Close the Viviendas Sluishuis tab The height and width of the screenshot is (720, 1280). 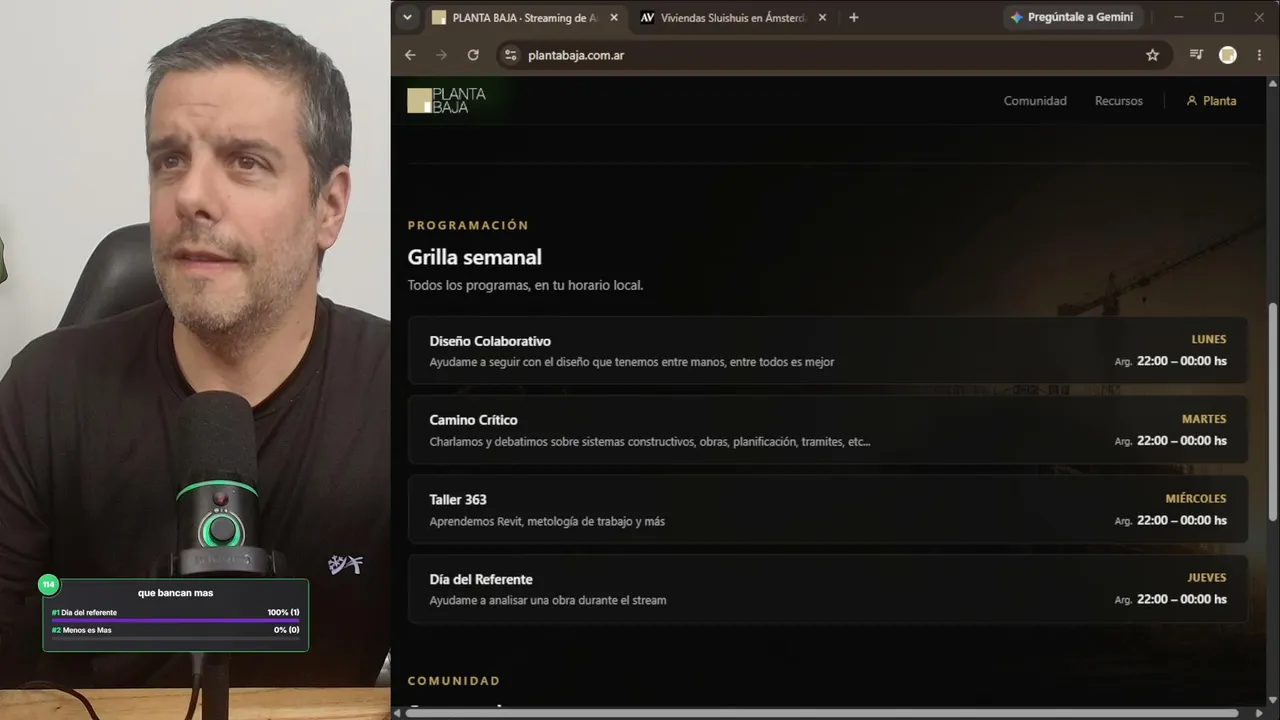[x=822, y=17]
